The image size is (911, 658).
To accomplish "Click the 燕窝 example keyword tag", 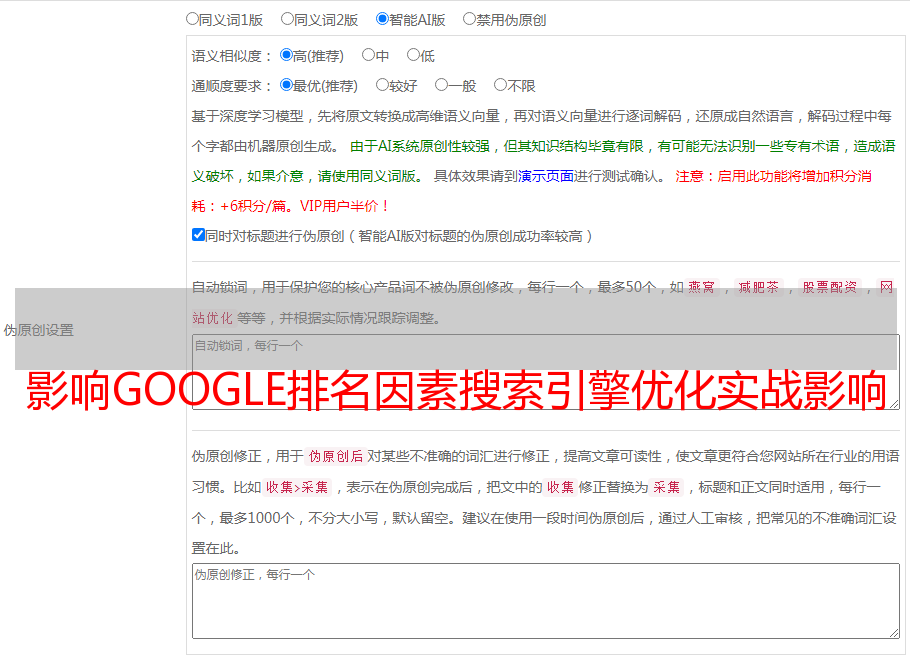I will [701, 287].
